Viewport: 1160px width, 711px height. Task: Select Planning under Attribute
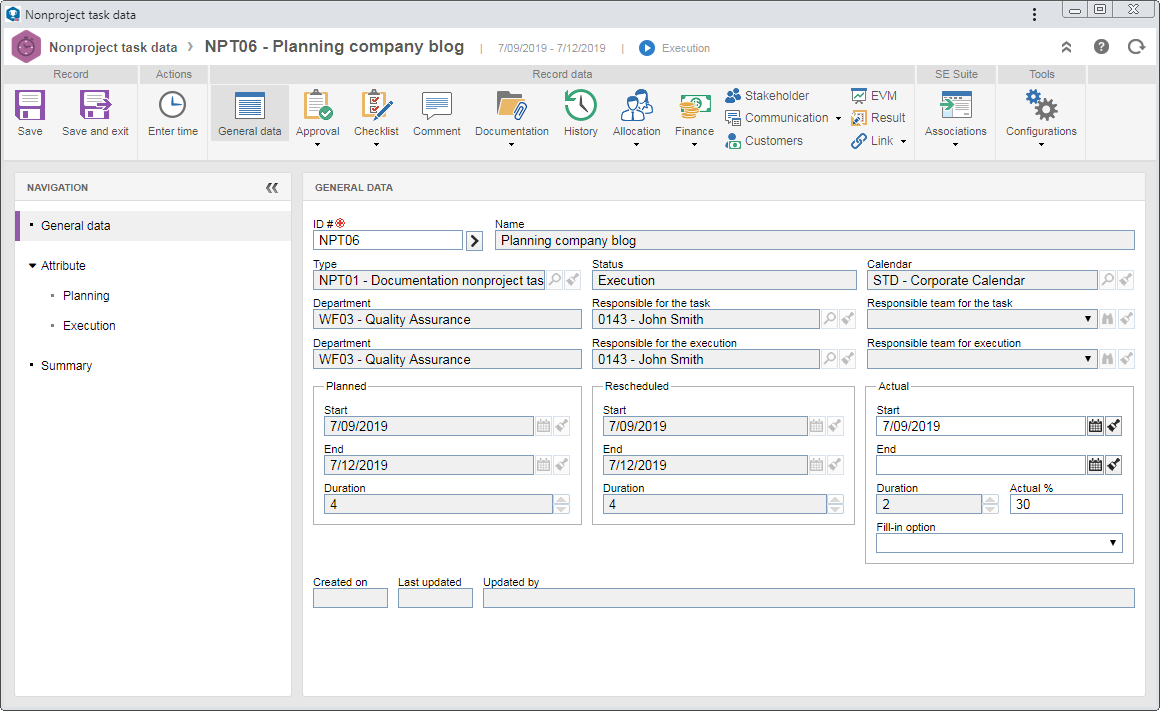click(86, 295)
